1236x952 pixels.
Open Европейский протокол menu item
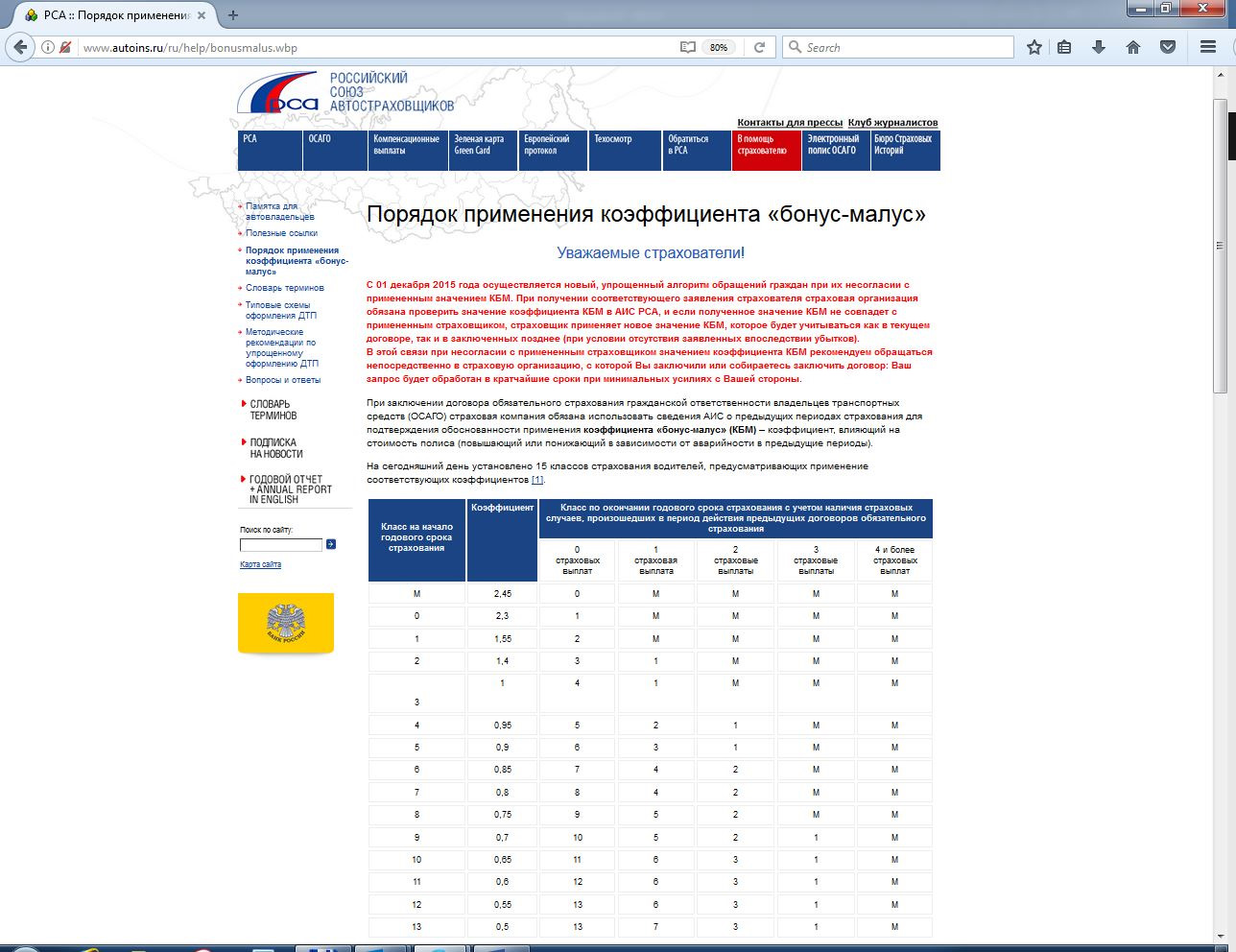tap(553, 151)
